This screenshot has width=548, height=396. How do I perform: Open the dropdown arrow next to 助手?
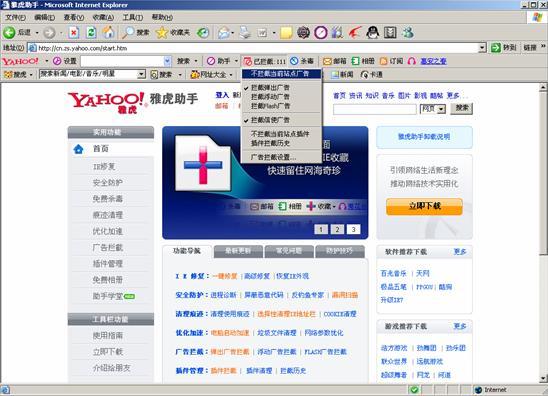pos(236,61)
